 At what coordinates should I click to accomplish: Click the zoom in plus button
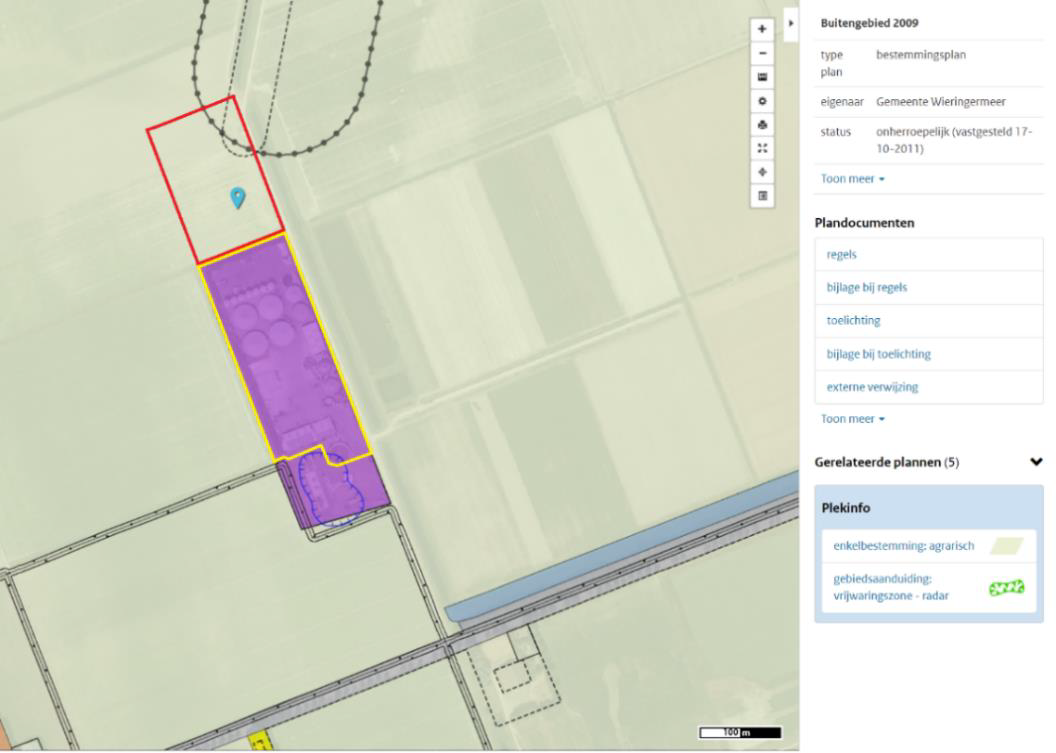(x=763, y=29)
